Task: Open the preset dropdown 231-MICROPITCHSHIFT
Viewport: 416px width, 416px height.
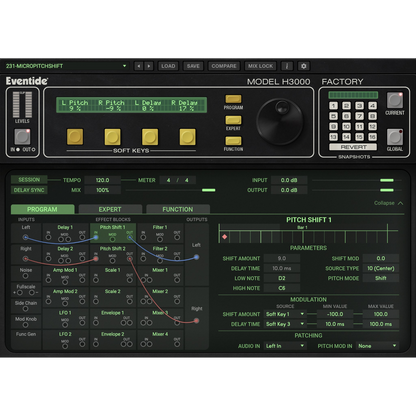Action: [66, 66]
